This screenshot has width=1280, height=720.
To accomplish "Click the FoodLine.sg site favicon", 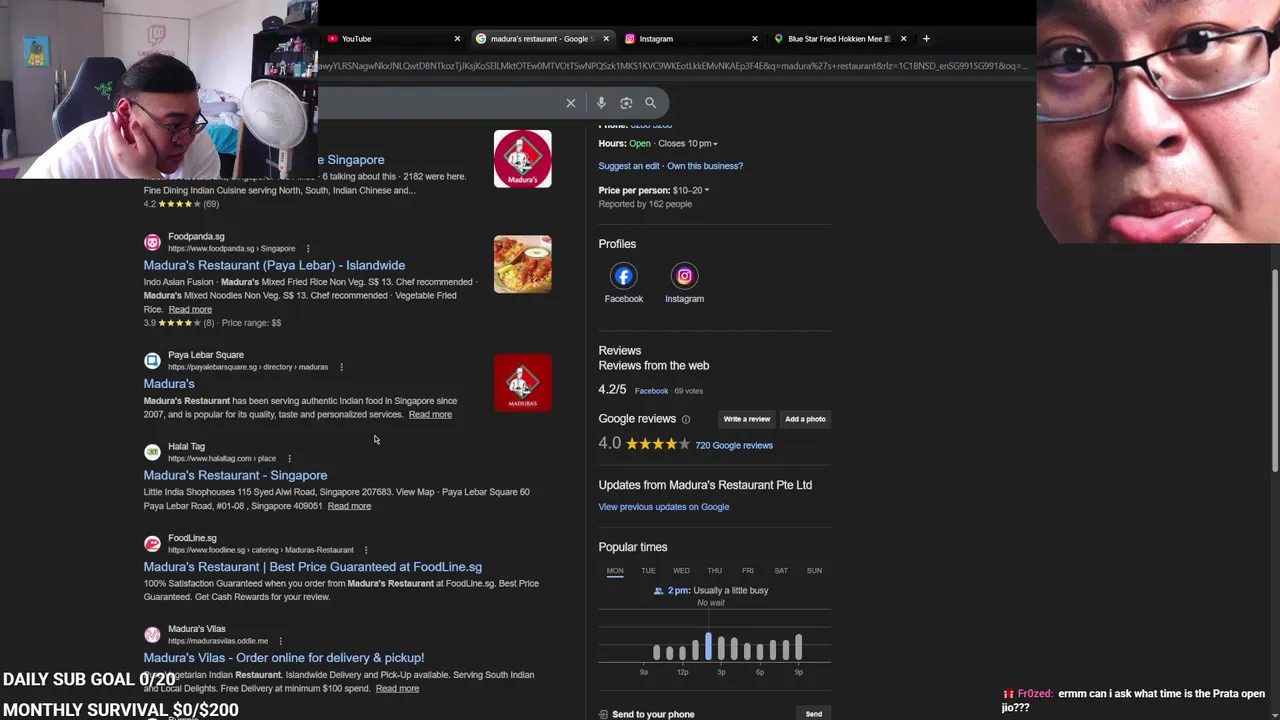I will pyautogui.click(x=152, y=543).
